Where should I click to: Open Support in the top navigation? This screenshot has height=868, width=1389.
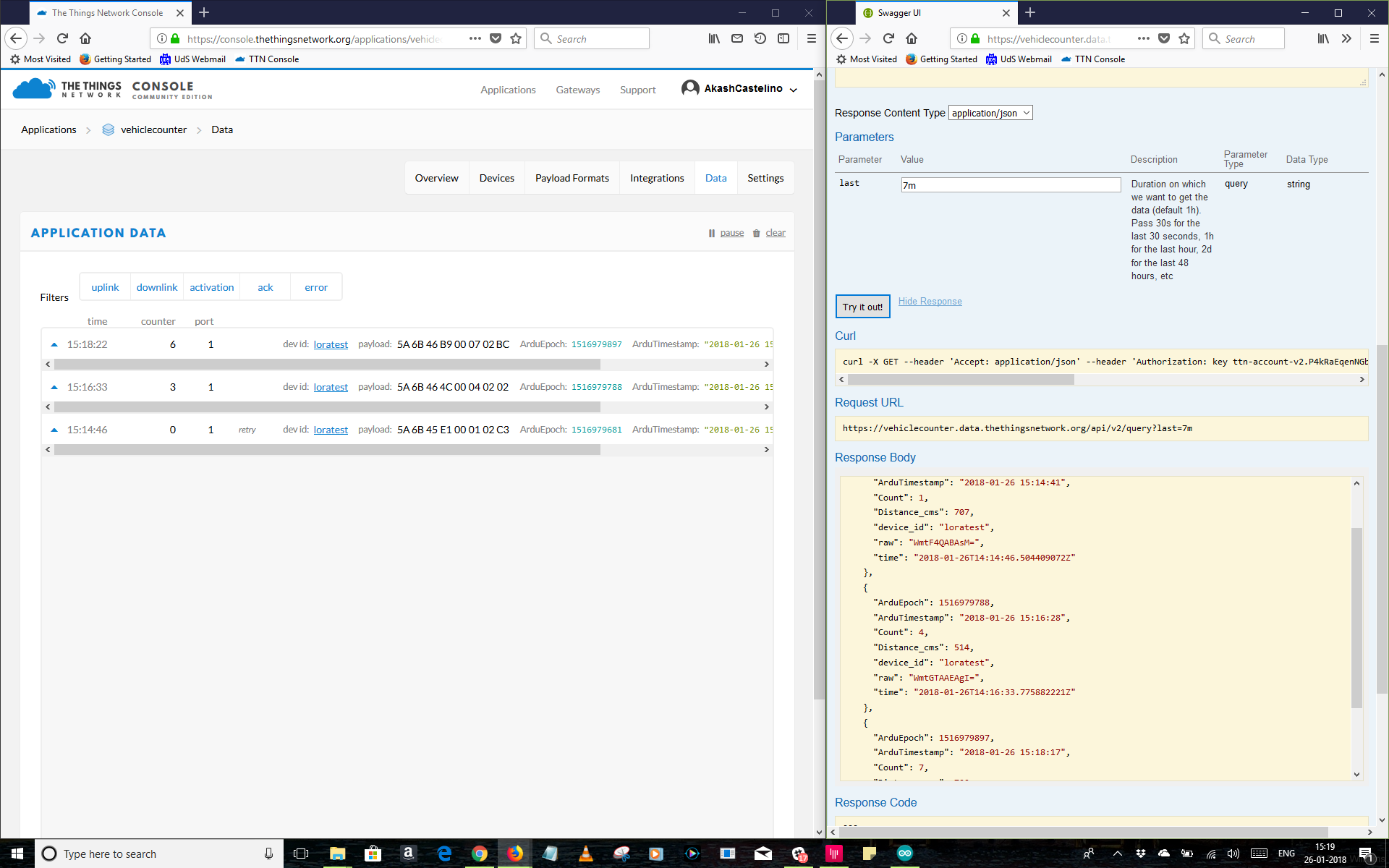637,90
